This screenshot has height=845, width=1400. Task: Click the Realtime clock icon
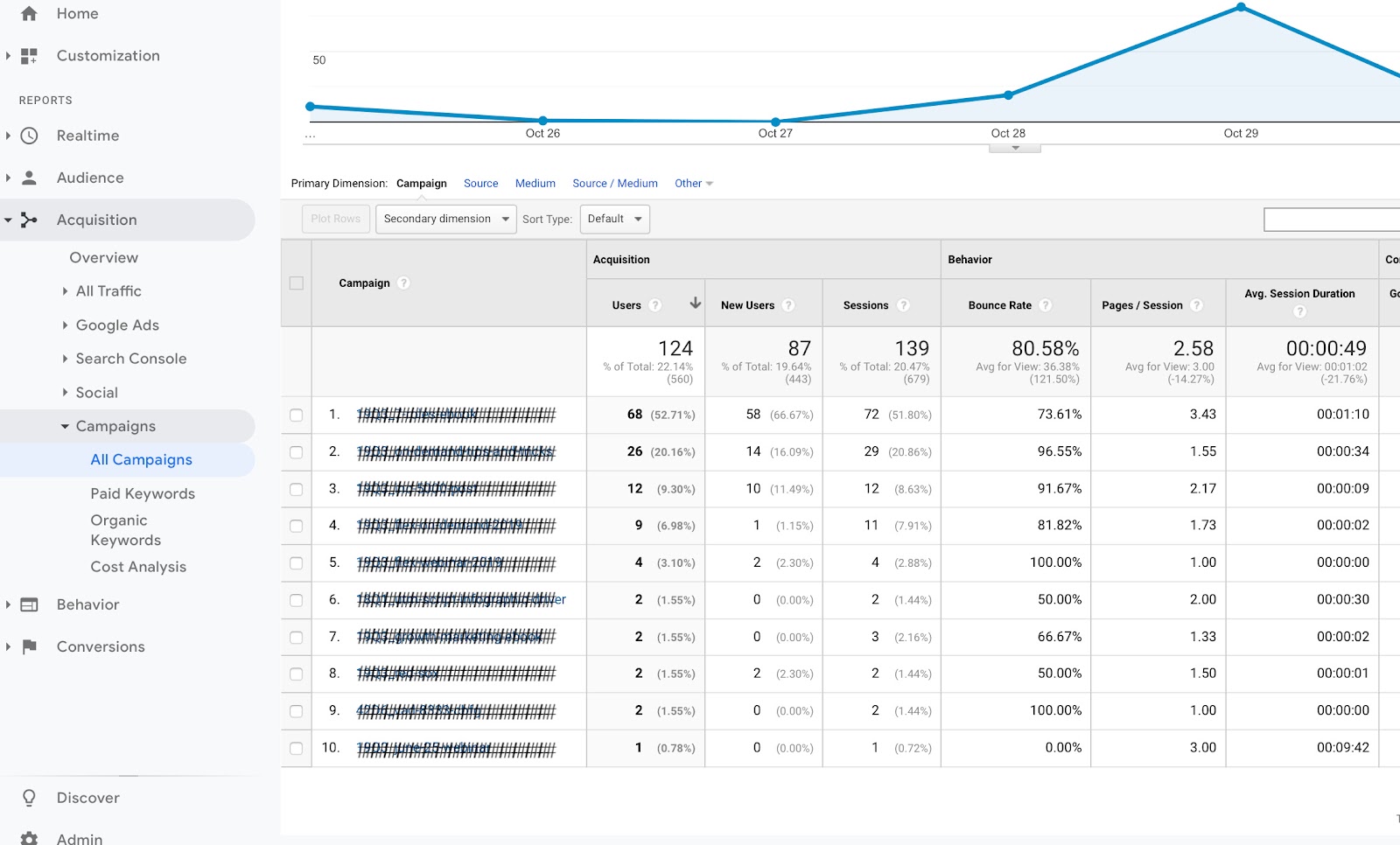[29, 136]
